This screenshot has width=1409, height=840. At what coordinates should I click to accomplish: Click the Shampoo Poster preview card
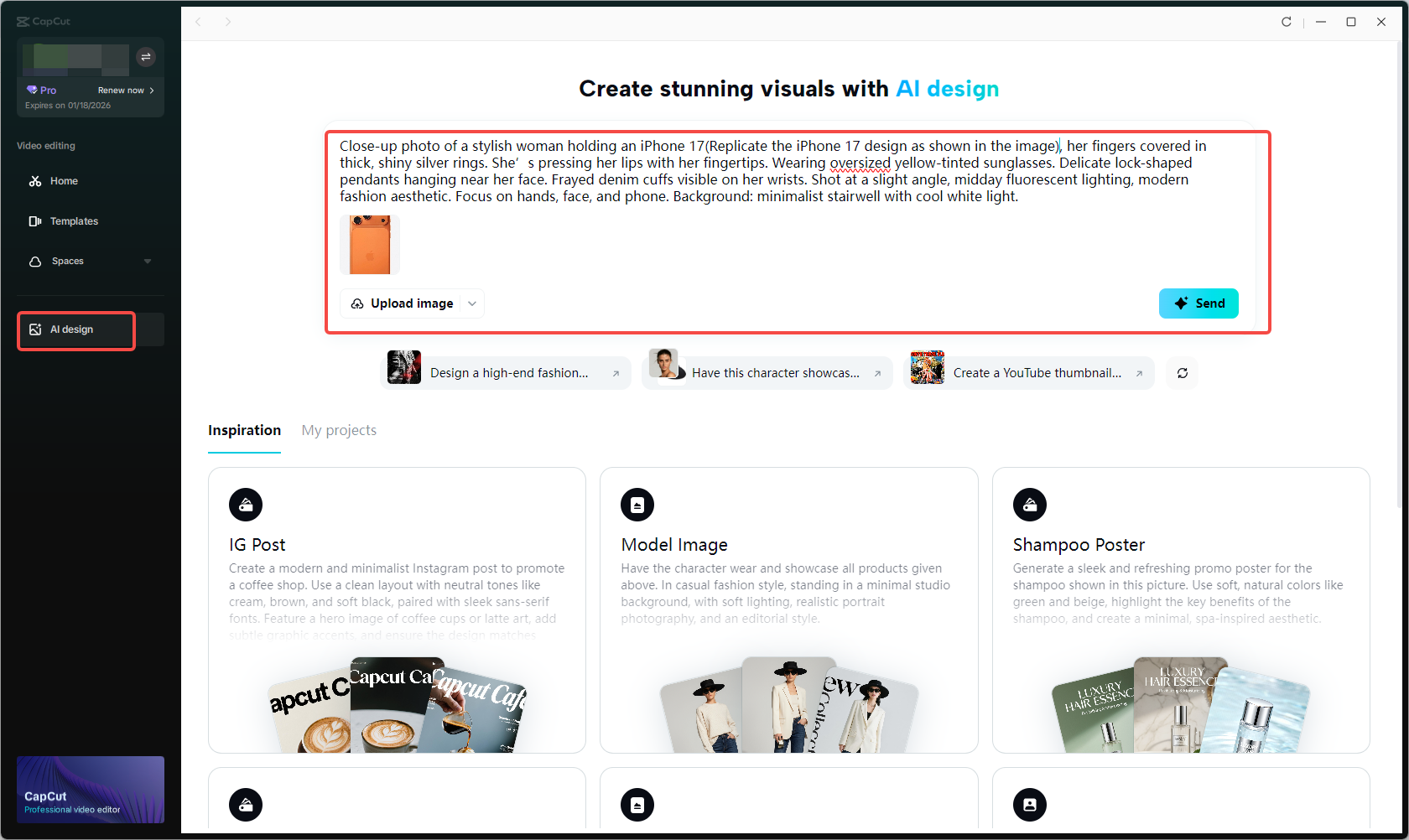coord(1180,609)
